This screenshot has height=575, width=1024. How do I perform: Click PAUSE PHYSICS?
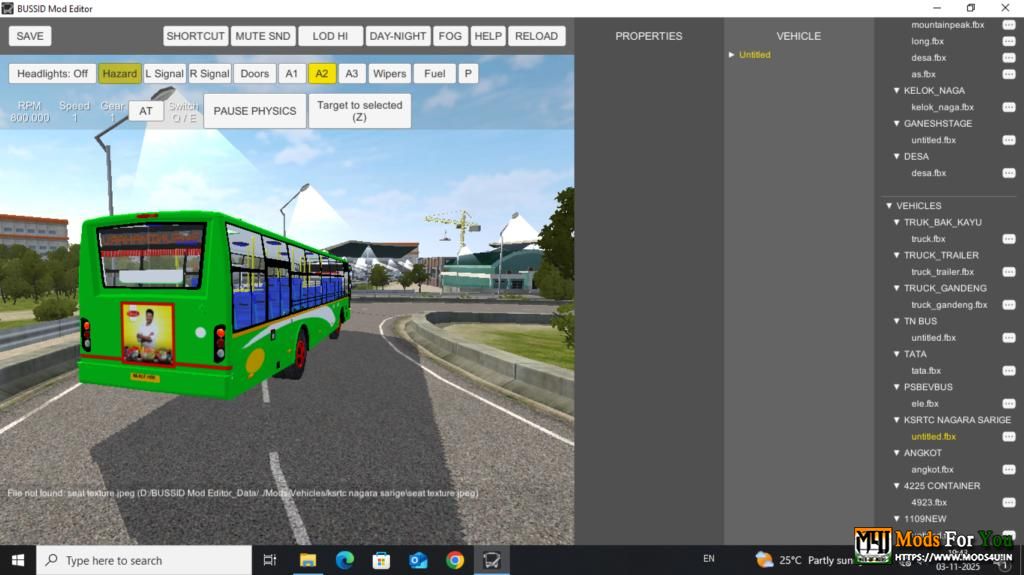[255, 111]
